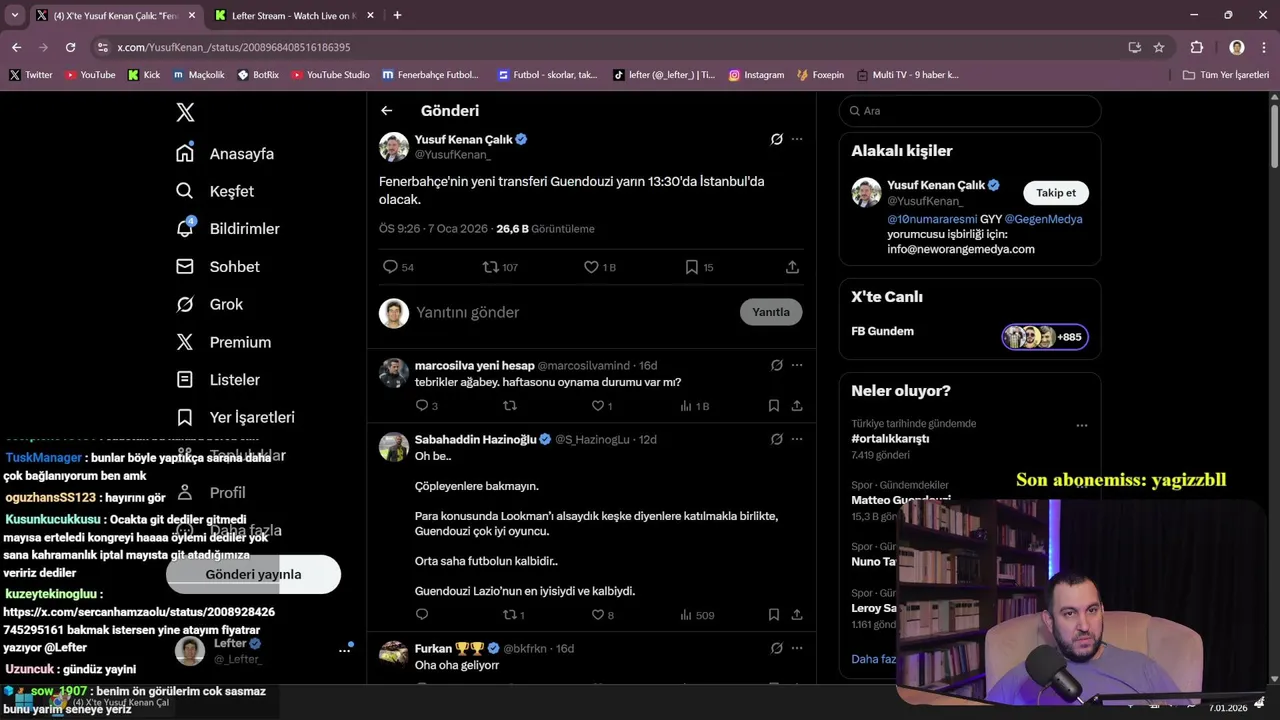The width and height of the screenshot is (1280, 720).
Task: Go to Anasayfa home
Action: [x=225, y=153]
